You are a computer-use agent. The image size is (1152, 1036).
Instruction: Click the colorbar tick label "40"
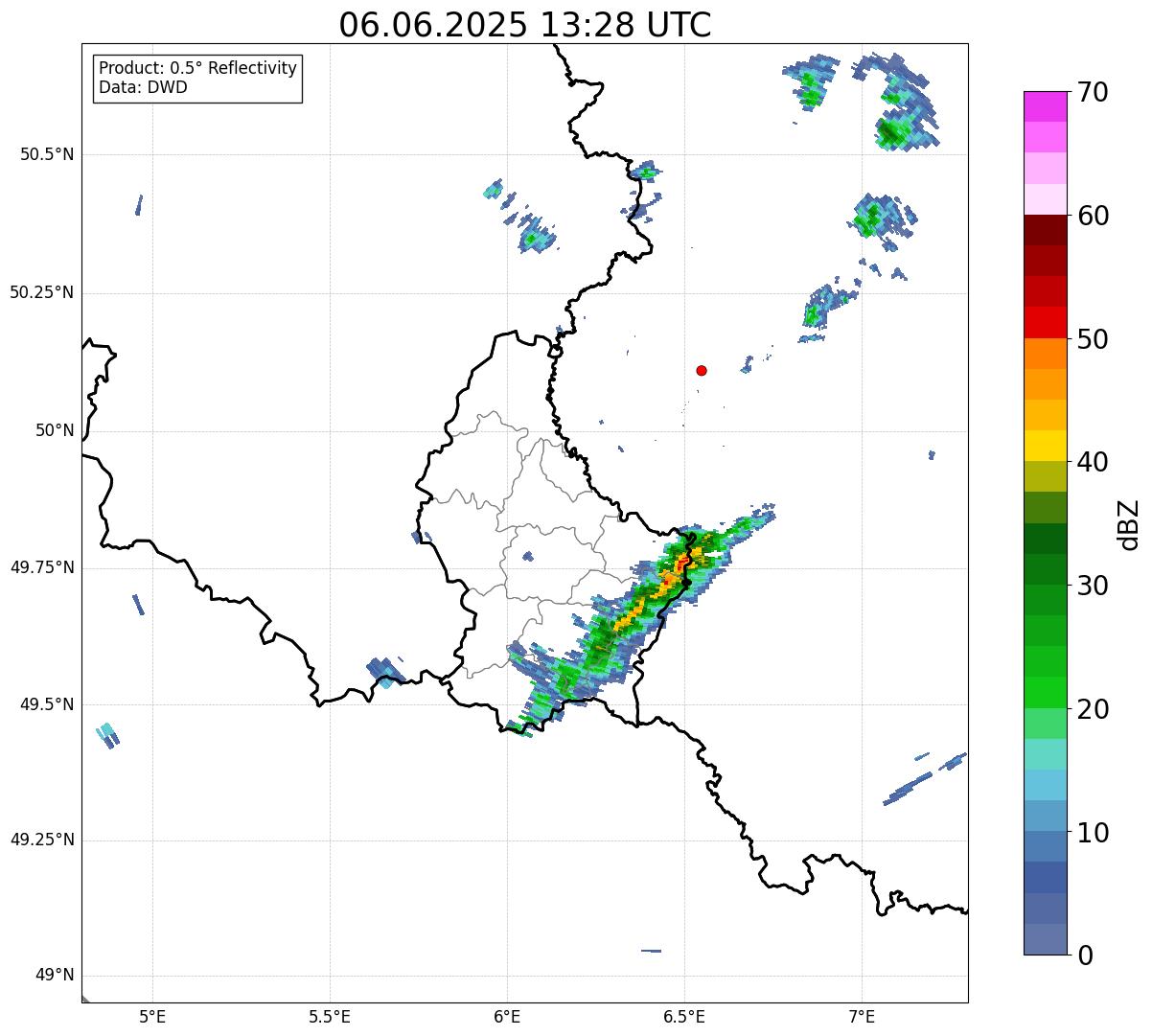click(x=1093, y=462)
